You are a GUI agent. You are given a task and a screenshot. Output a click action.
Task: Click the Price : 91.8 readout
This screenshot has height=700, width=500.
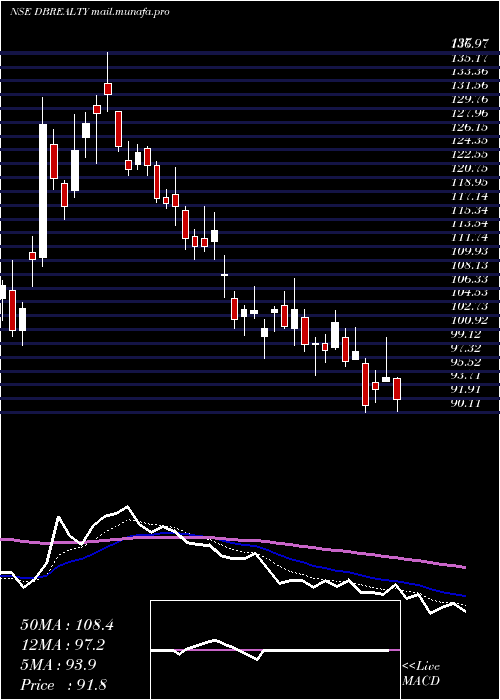point(63,685)
